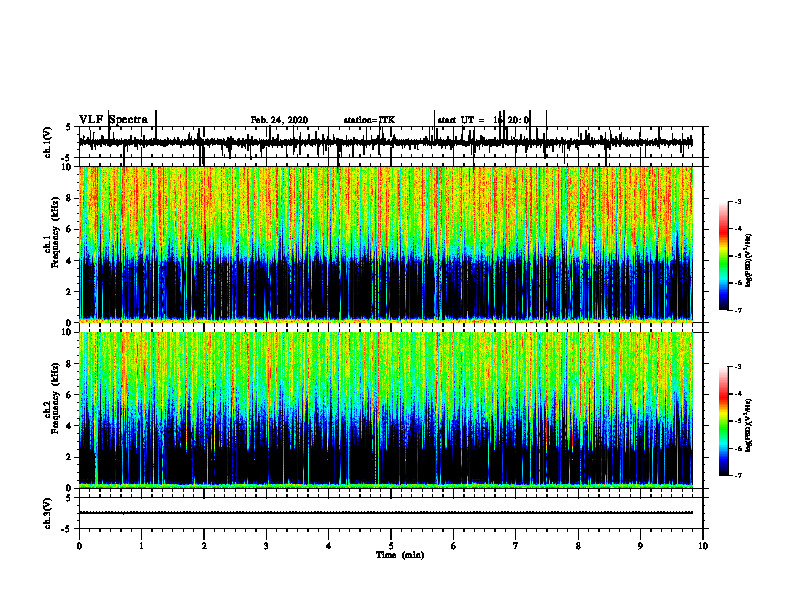Image resolution: width=792 pixels, height=612 pixels.
Task: Click the ch.1 'Frequency (kHz)' axis label
Action: (x=55, y=233)
